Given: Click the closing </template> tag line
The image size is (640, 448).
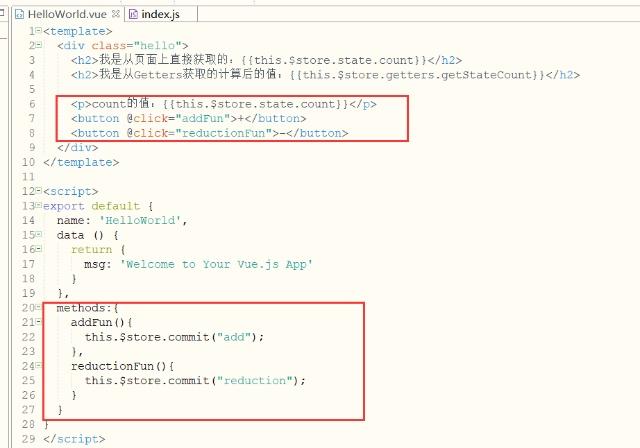Looking at the screenshot, I should pyautogui.click(x=81, y=162).
